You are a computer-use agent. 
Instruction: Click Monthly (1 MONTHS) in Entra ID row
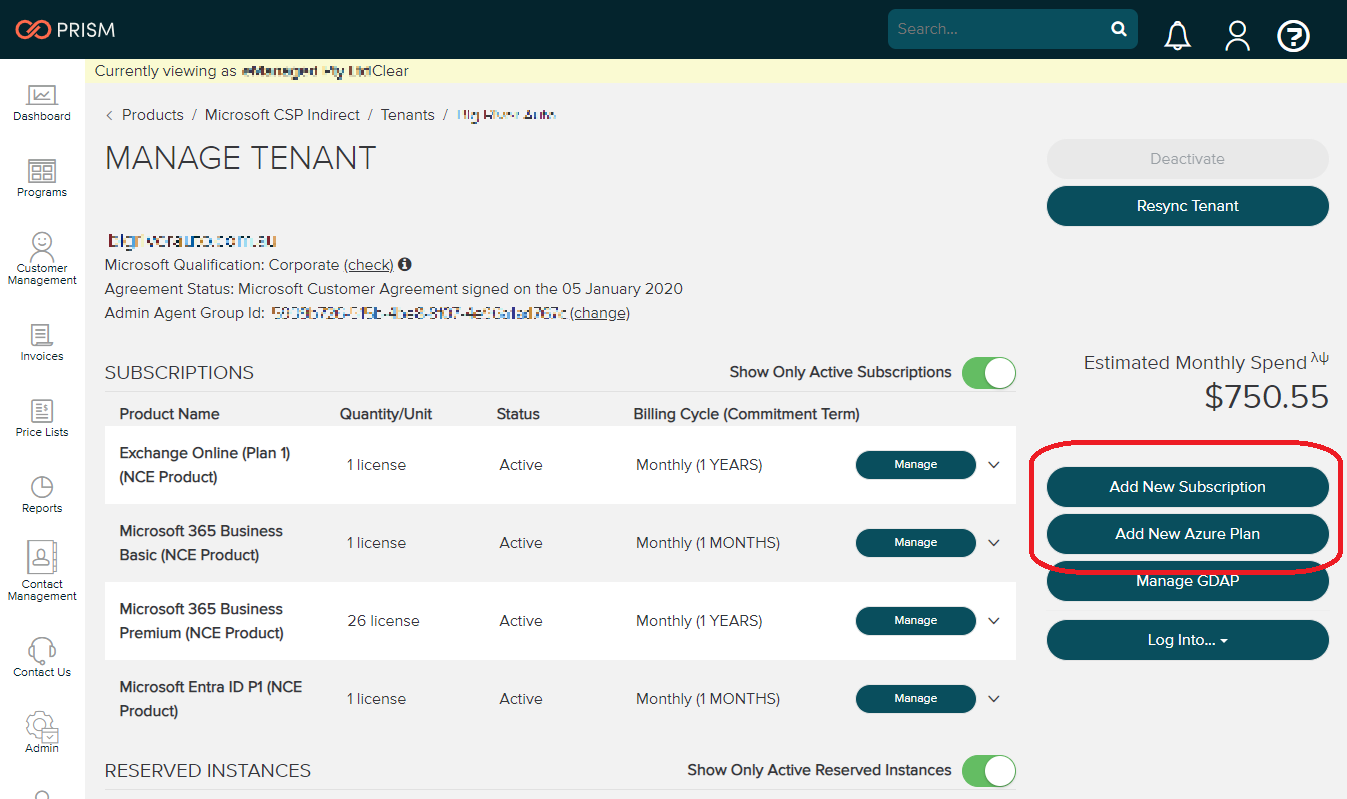point(708,699)
